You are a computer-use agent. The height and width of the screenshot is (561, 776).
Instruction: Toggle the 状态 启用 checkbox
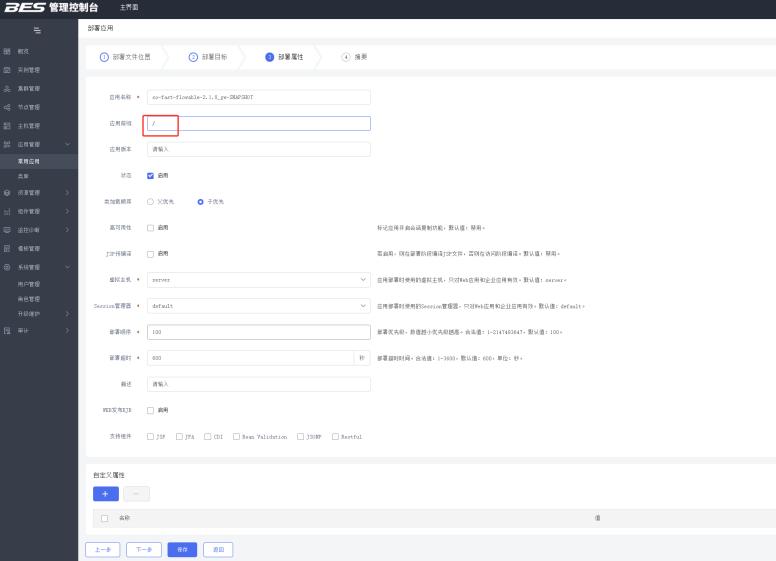click(x=150, y=176)
